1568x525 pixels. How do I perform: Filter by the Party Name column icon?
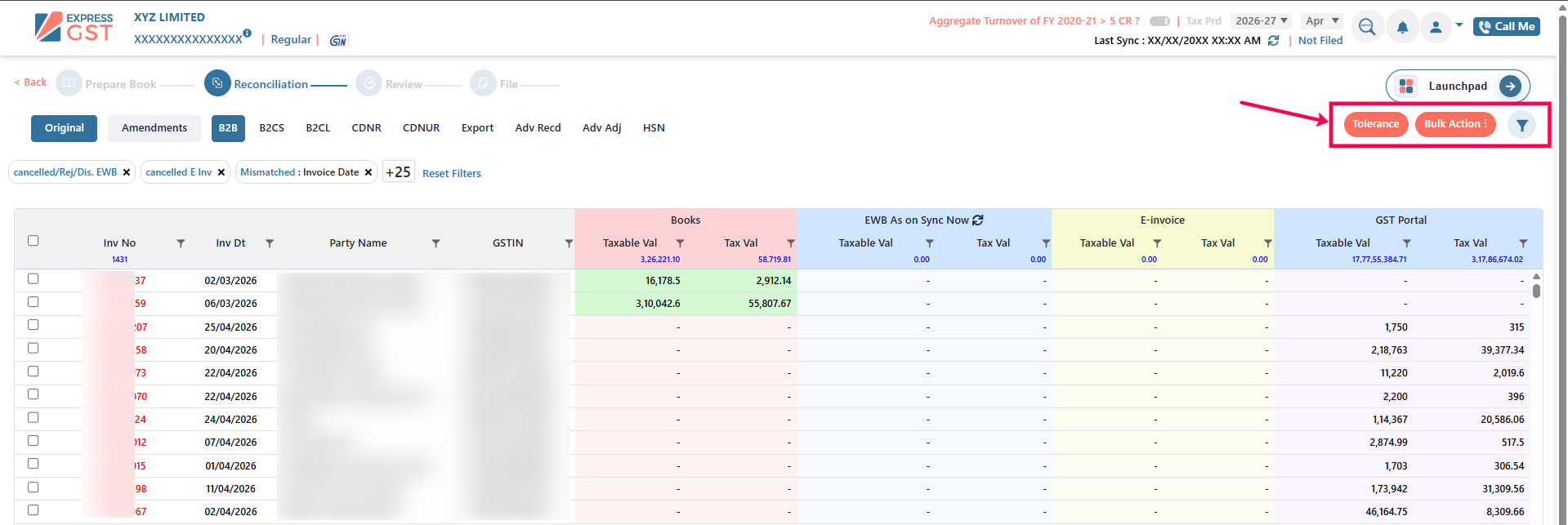tap(436, 243)
